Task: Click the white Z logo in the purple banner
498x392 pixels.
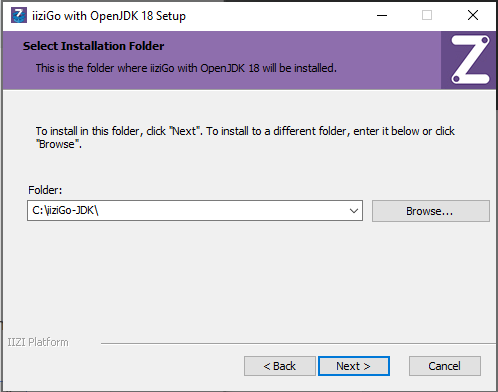Action: 470,60
